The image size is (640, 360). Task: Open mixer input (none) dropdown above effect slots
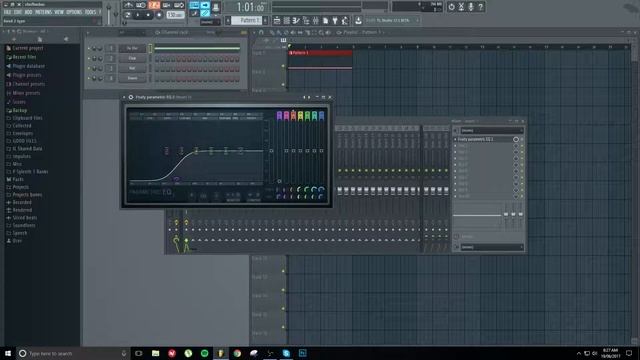492,131
